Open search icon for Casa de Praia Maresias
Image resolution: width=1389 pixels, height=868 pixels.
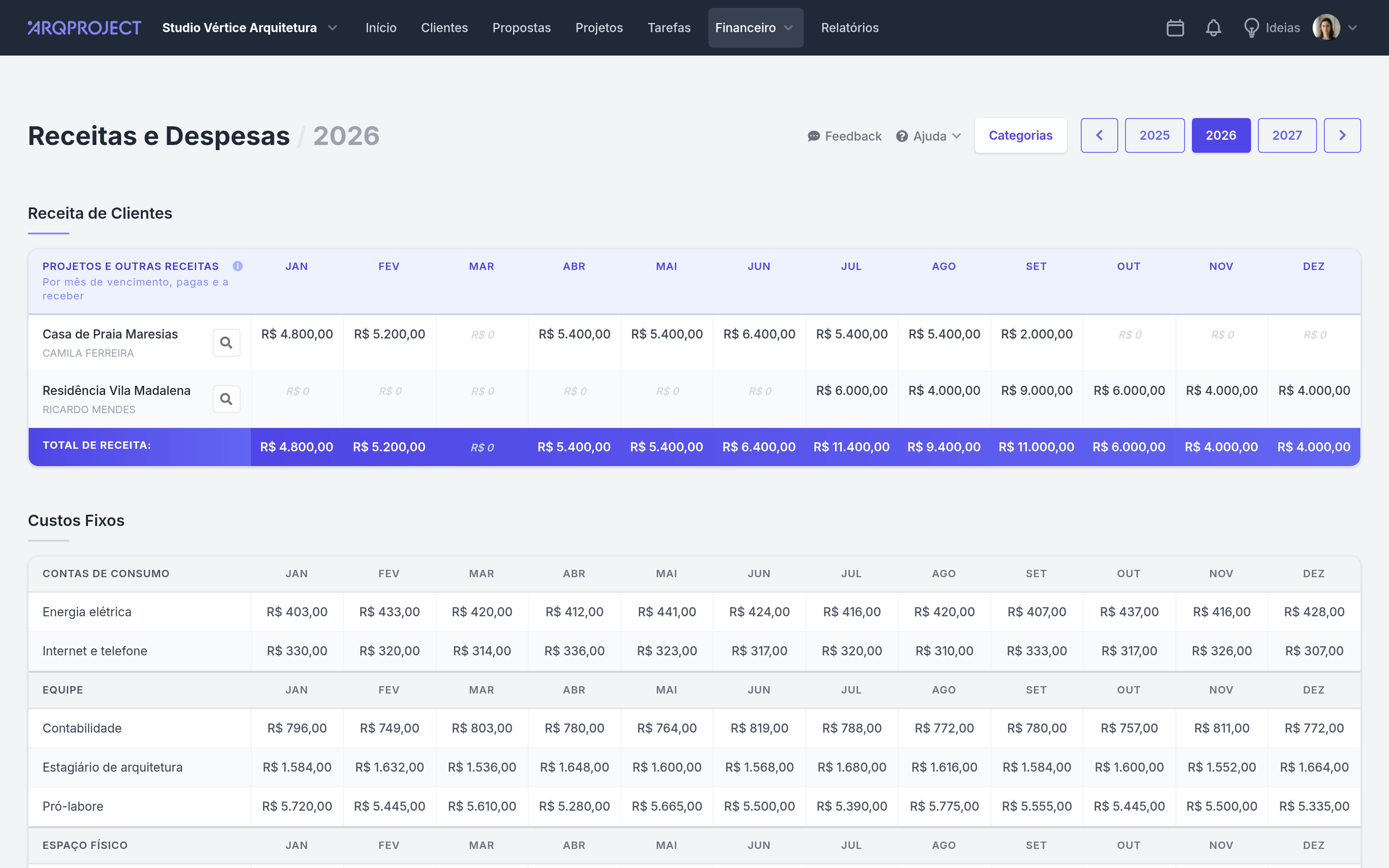[x=226, y=343]
